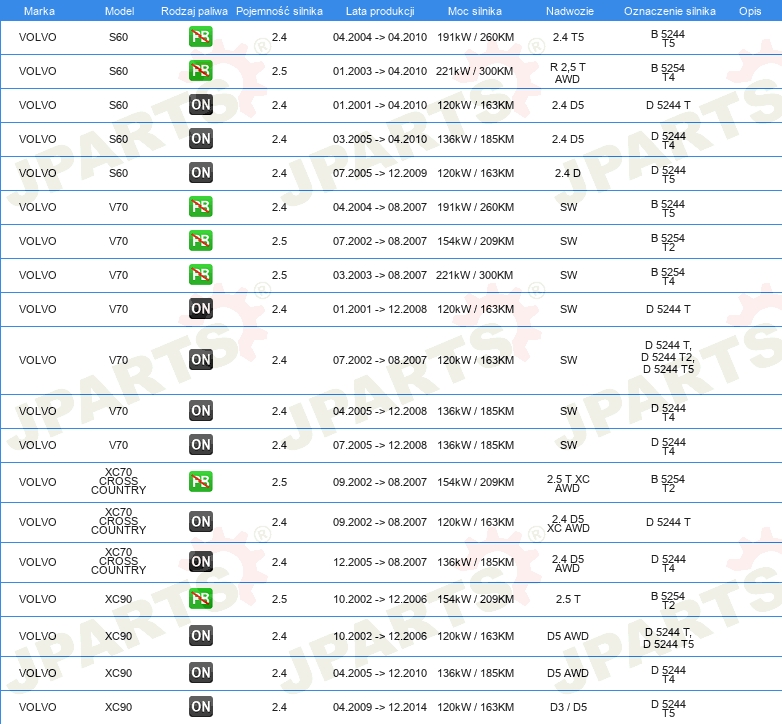Click ON diesel icon, S60 01.2001 row
The width and height of the screenshot is (782, 724).
point(200,105)
